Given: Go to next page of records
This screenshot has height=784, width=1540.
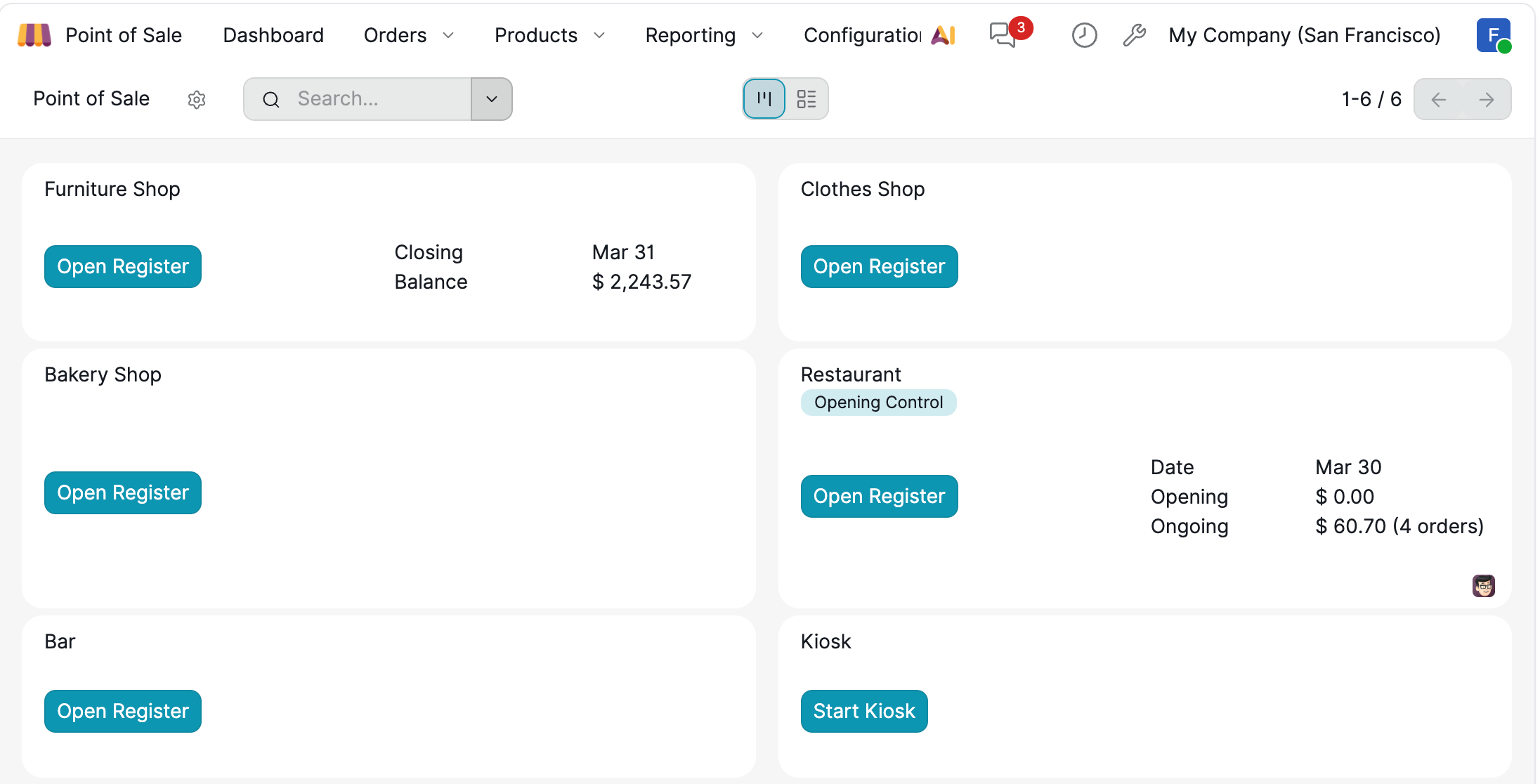Looking at the screenshot, I should click(1487, 100).
